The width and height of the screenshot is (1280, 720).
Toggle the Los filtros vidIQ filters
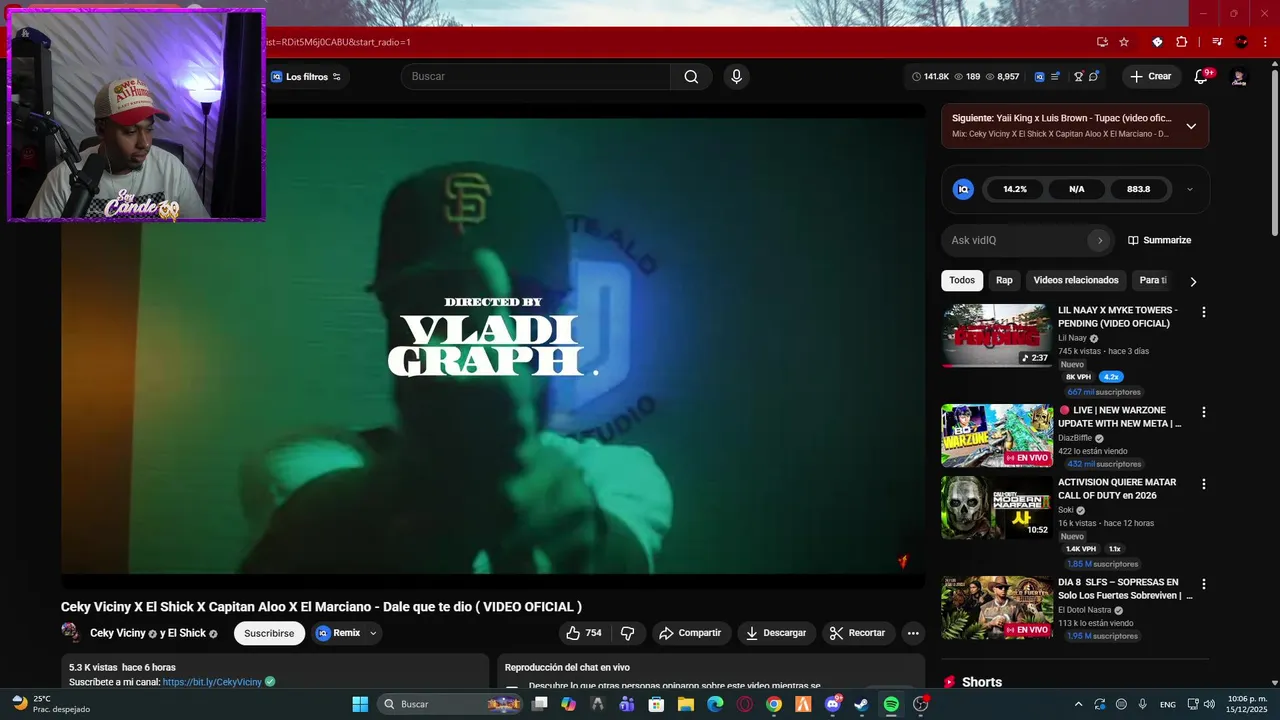306,77
